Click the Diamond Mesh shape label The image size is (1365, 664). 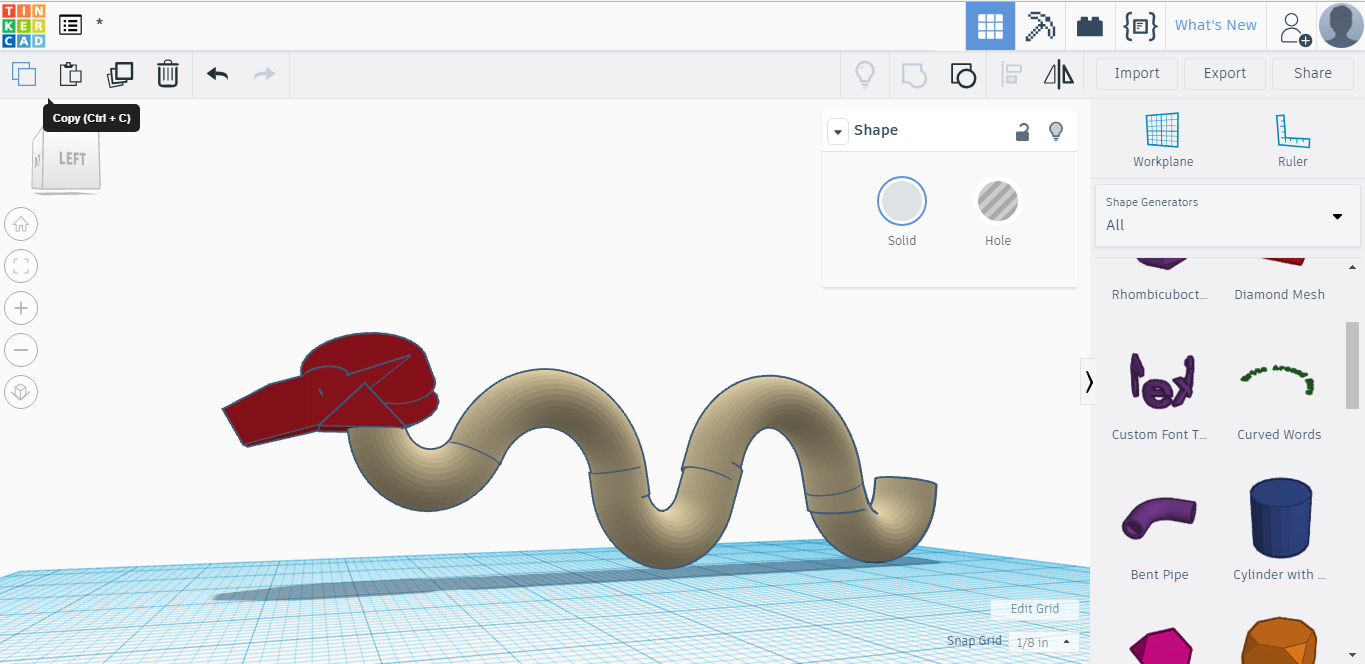point(1279,295)
